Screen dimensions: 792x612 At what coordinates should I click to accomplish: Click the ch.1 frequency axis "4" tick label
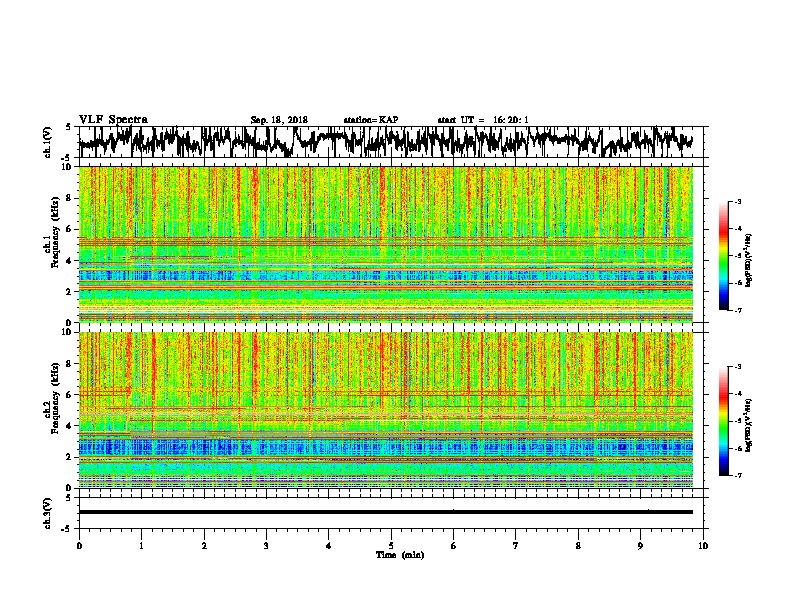tap(69, 261)
